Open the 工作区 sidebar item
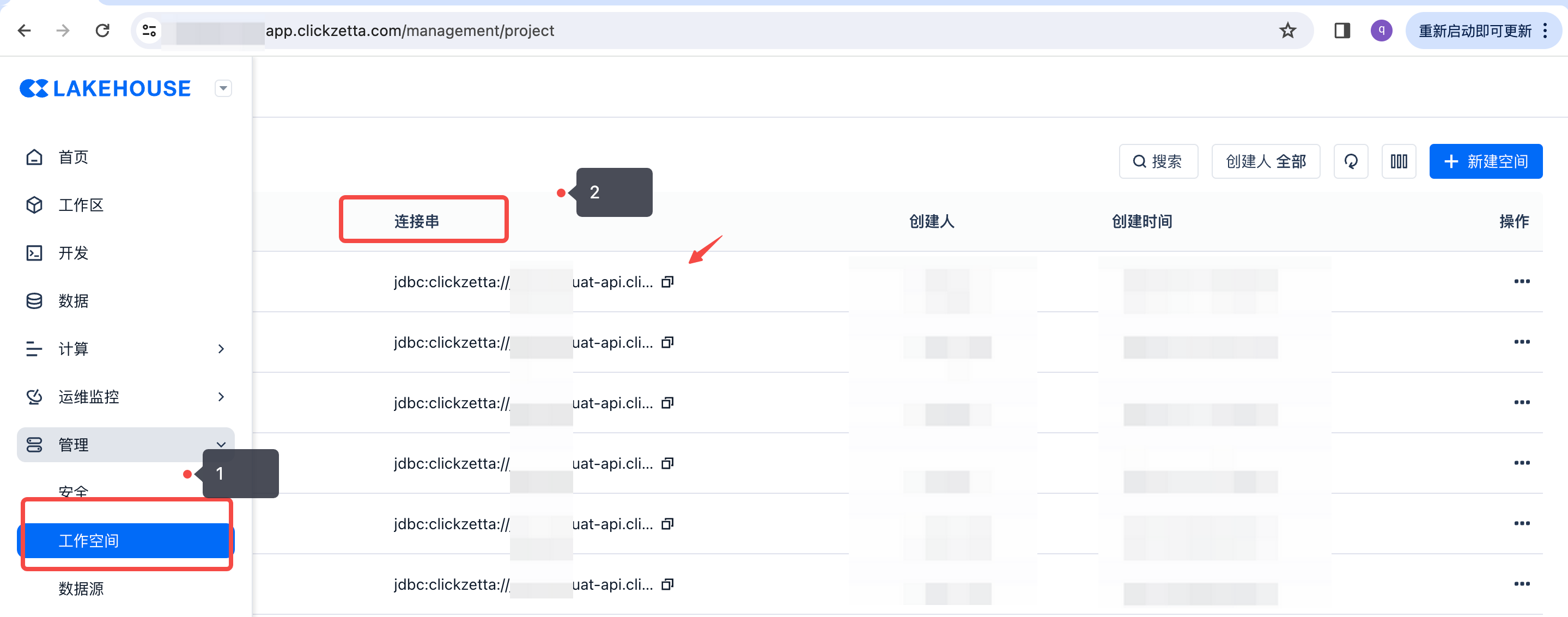1568x617 pixels. pos(81,205)
